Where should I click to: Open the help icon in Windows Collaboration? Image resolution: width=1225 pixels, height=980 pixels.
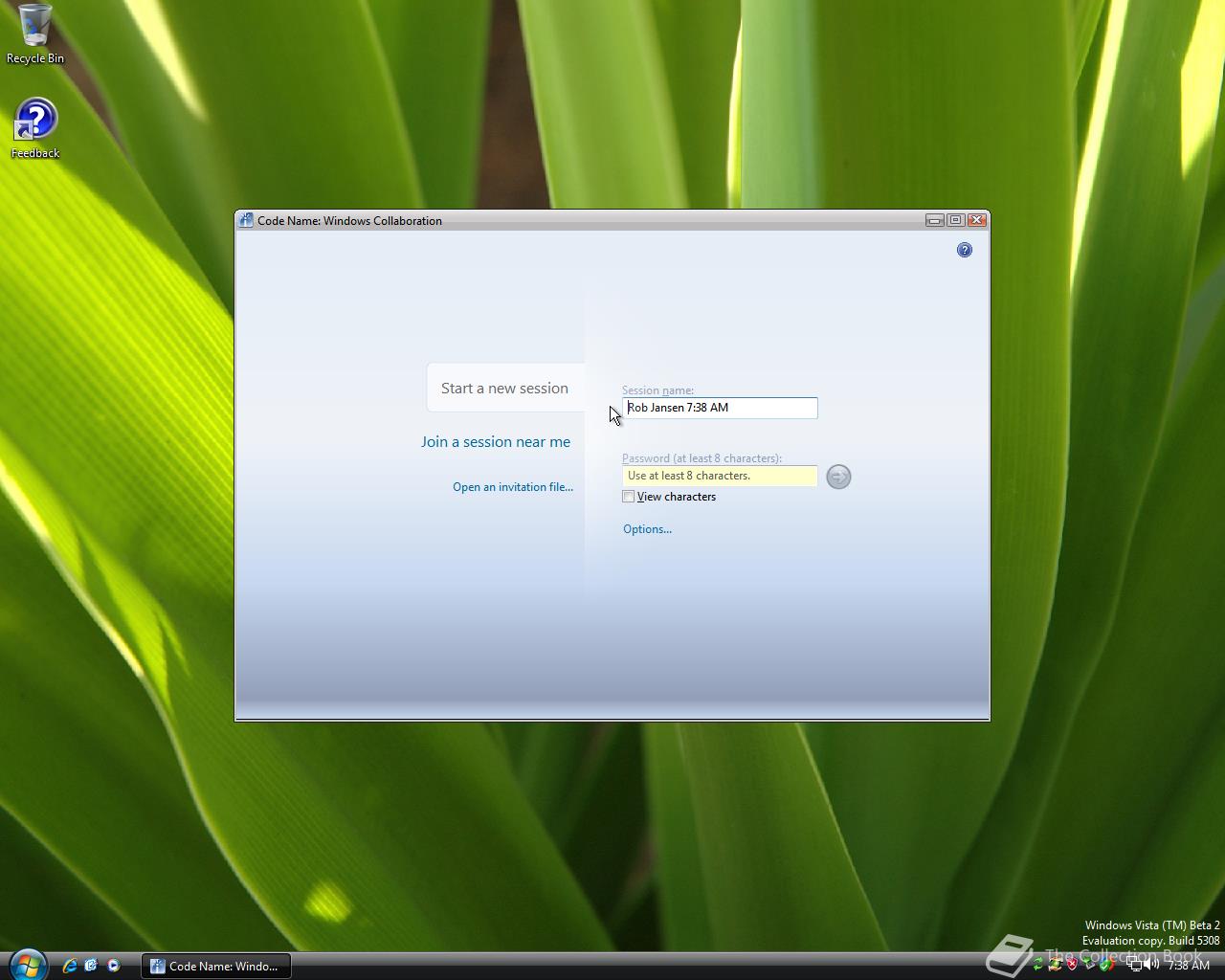[x=965, y=250]
